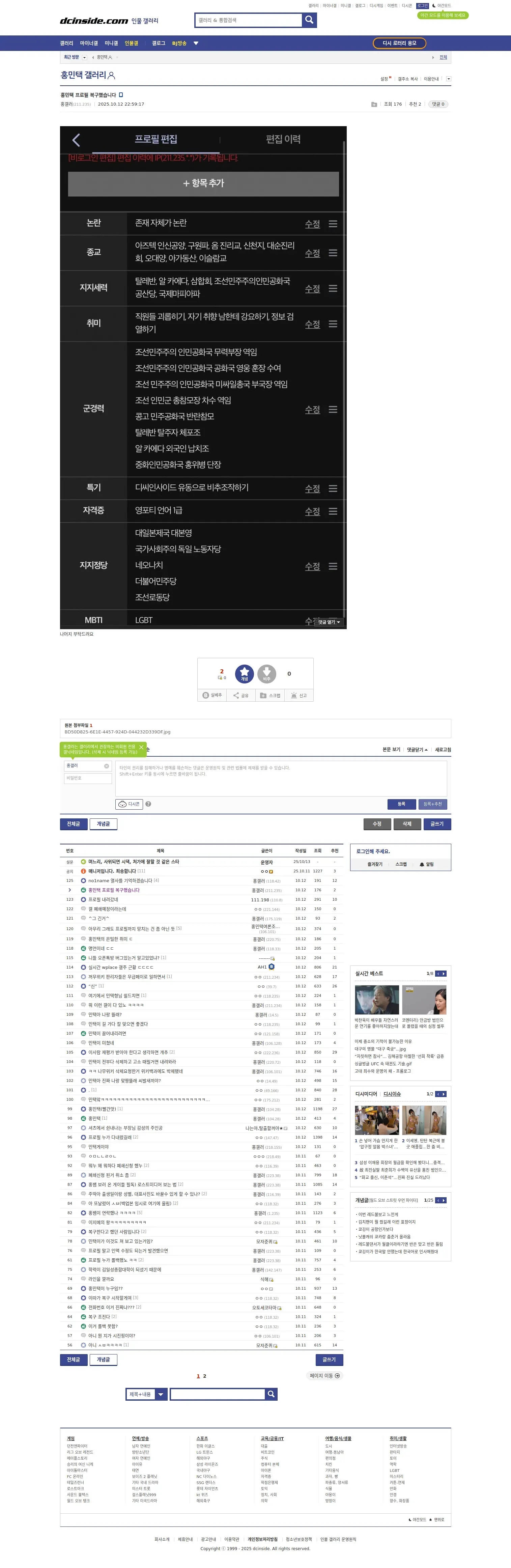The width and height of the screenshot is (511, 1568).
Task: Click next arrow in 실시간 베스트 panel
Action: pos(444,973)
